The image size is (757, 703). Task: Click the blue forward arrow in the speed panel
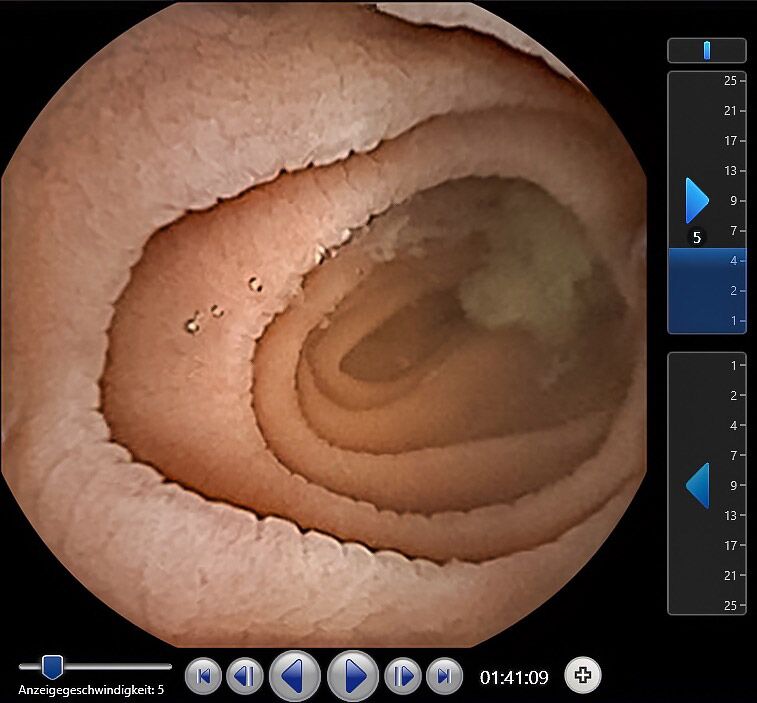pos(697,201)
